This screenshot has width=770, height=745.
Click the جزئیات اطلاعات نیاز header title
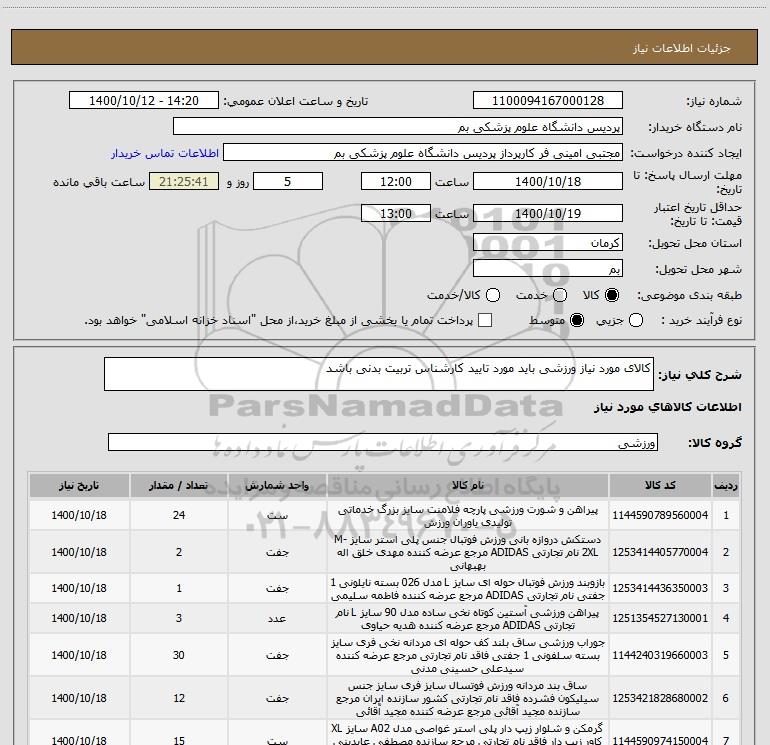(x=682, y=48)
